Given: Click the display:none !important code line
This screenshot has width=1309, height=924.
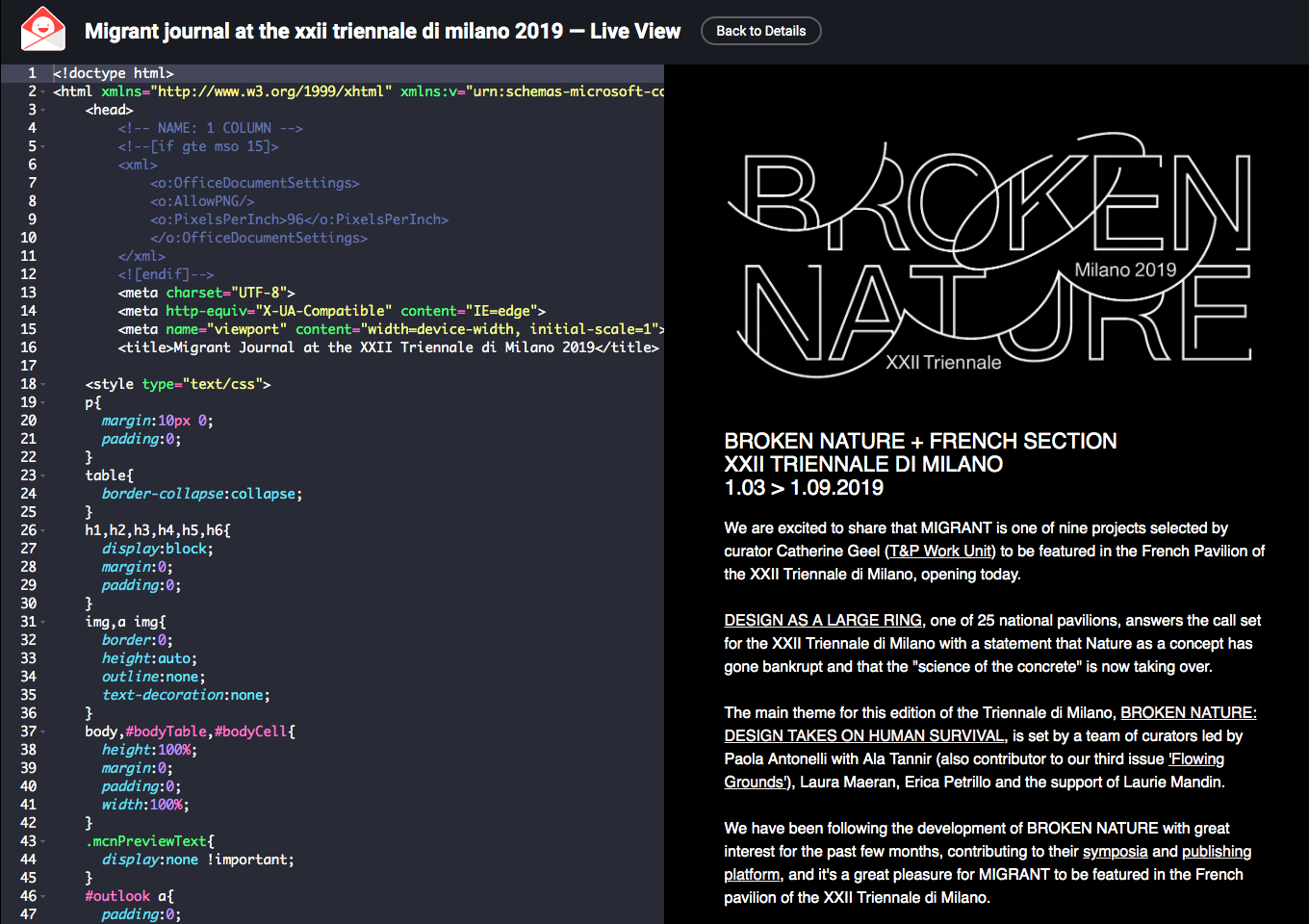Looking at the screenshot, I should (x=198, y=860).
